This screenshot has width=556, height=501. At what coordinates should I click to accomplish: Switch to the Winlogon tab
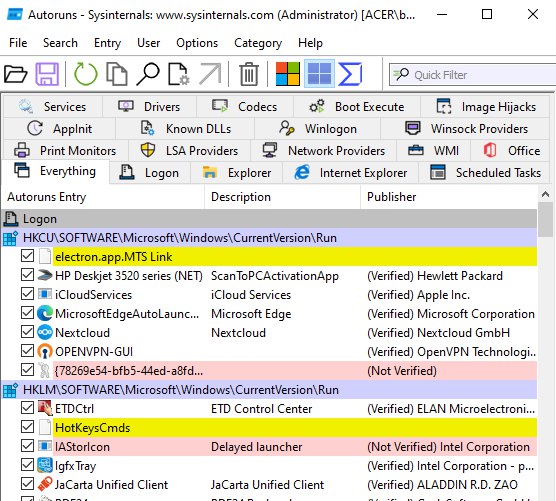click(318, 129)
